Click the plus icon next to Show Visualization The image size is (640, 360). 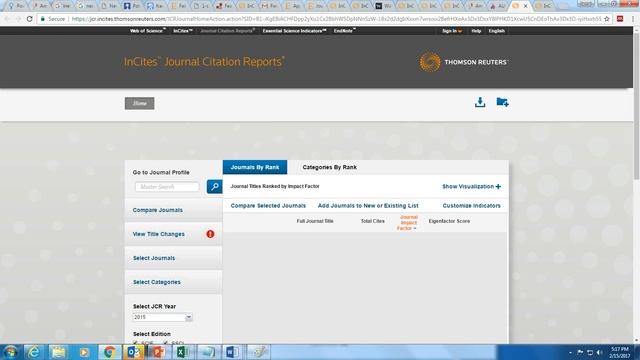tap(498, 187)
